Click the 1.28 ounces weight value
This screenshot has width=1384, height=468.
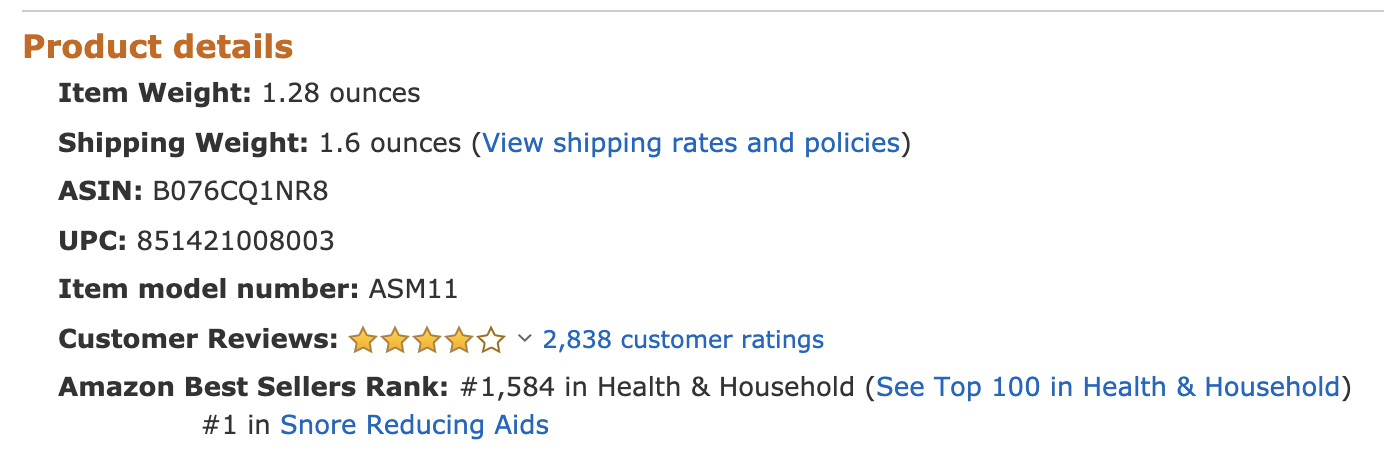(341, 94)
